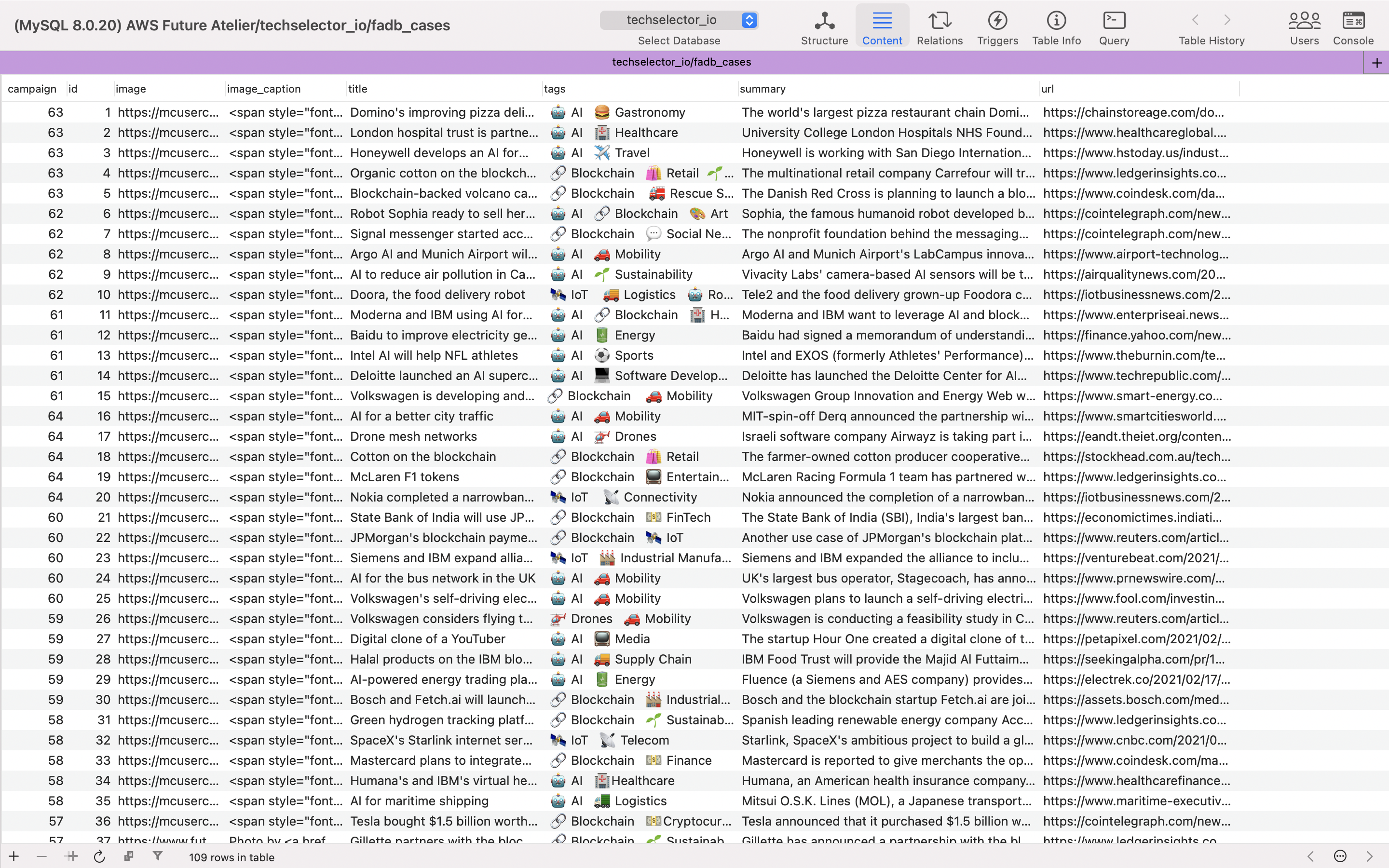Select title cell "Domino's improving pizza deli..."
1389x868 pixels.
[444, 112]
